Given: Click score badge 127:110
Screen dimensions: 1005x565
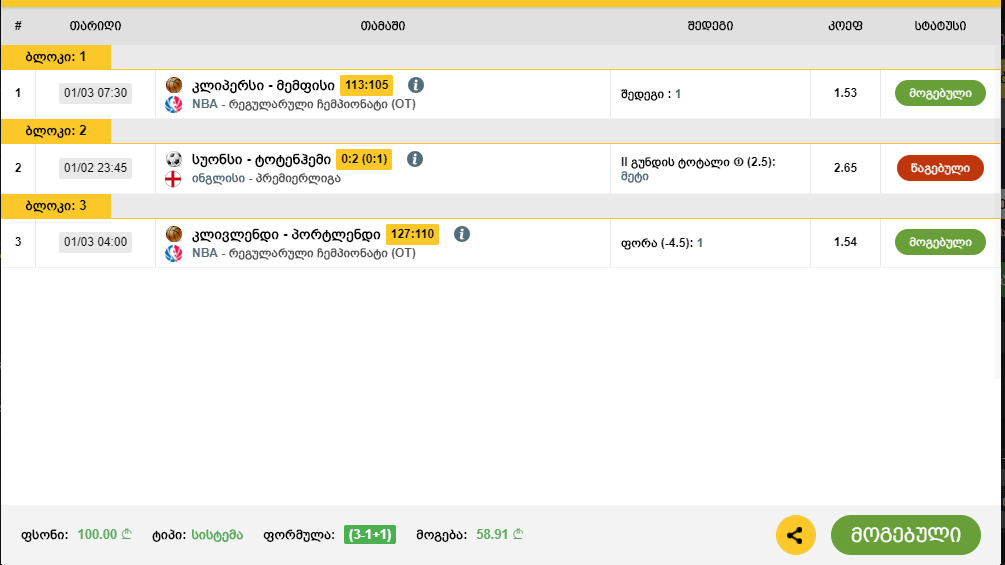Looking at the screenshot, I should [412, 234].
